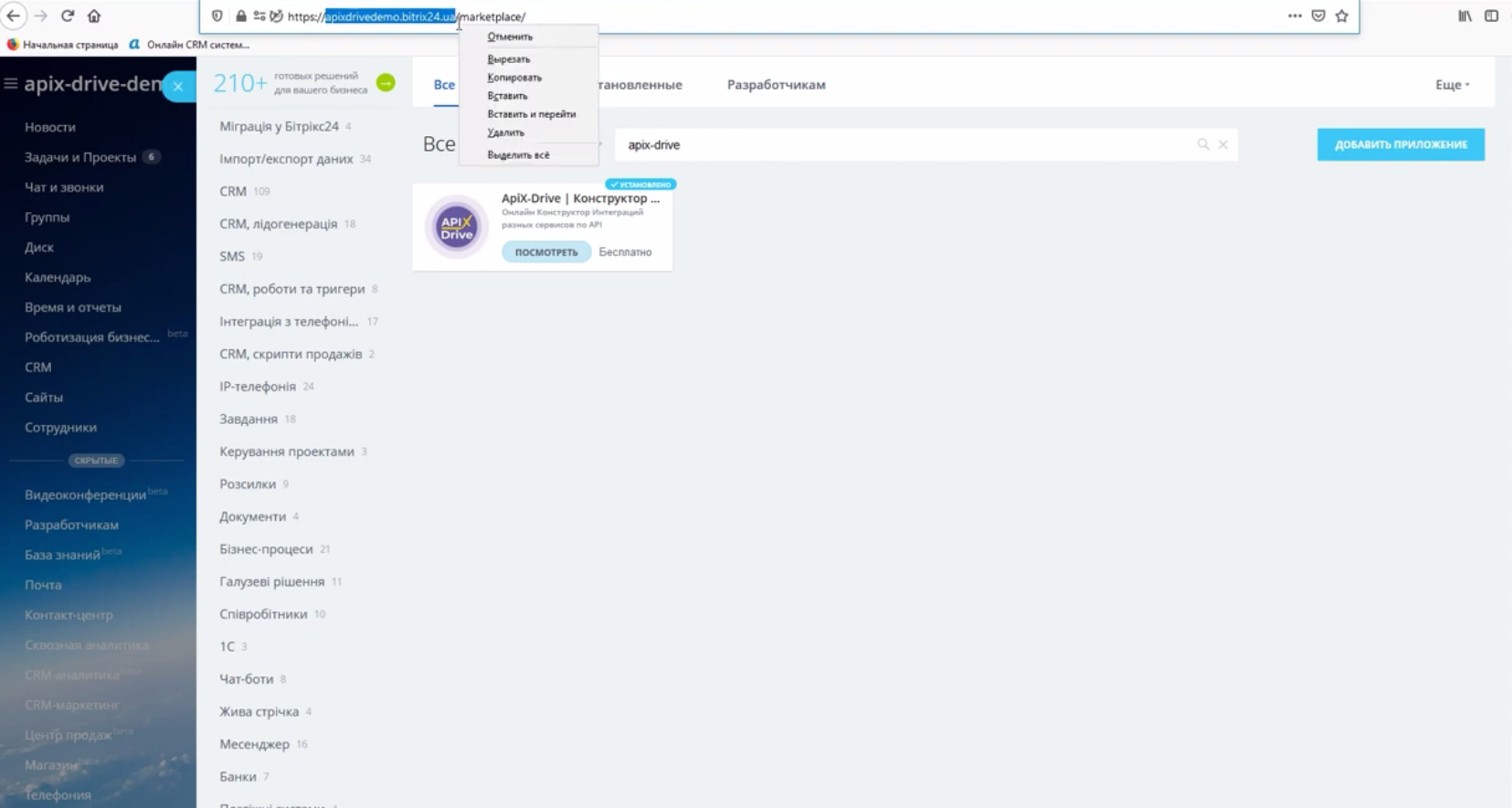Open Новости in the sidebar
The height and width of the screenshot is (808, 1512).
pos(50,127)
